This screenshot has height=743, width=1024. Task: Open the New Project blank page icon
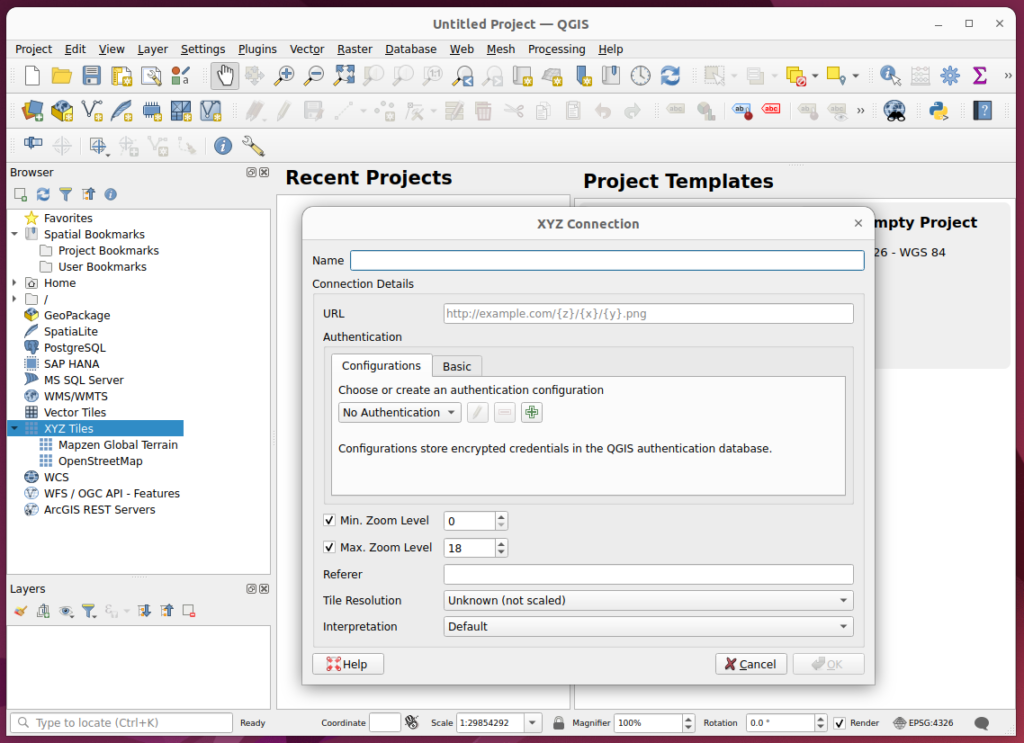click(x=33, y=76)
